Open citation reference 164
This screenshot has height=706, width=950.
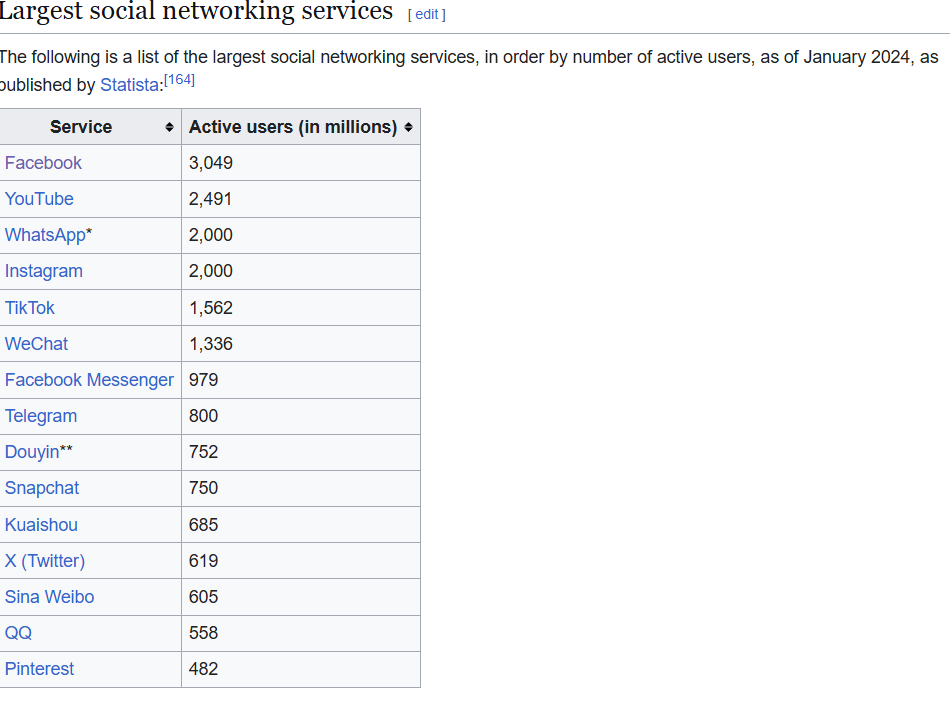tap(179, 80)
